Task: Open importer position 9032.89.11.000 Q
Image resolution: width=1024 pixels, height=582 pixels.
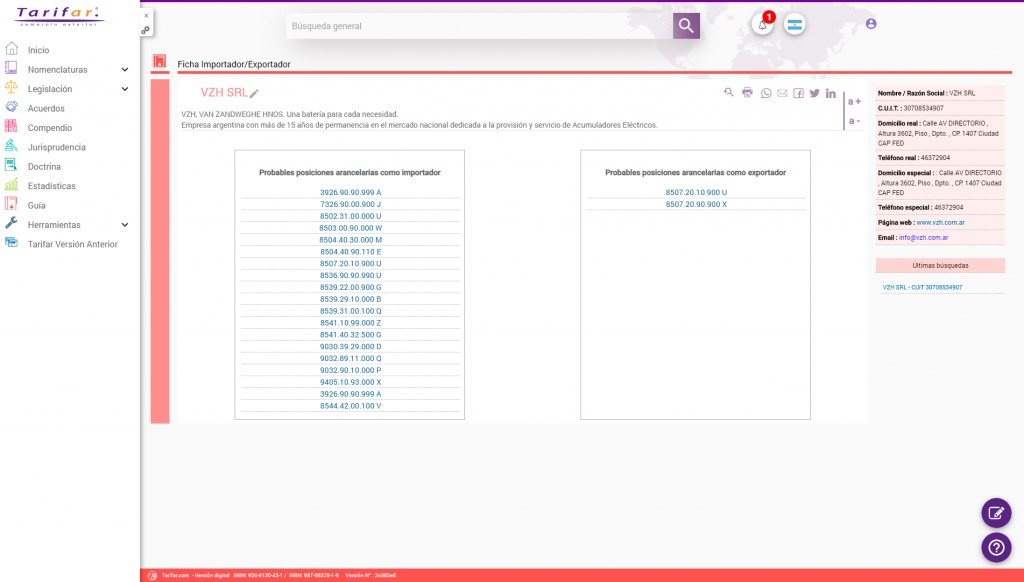Action: 351,359
